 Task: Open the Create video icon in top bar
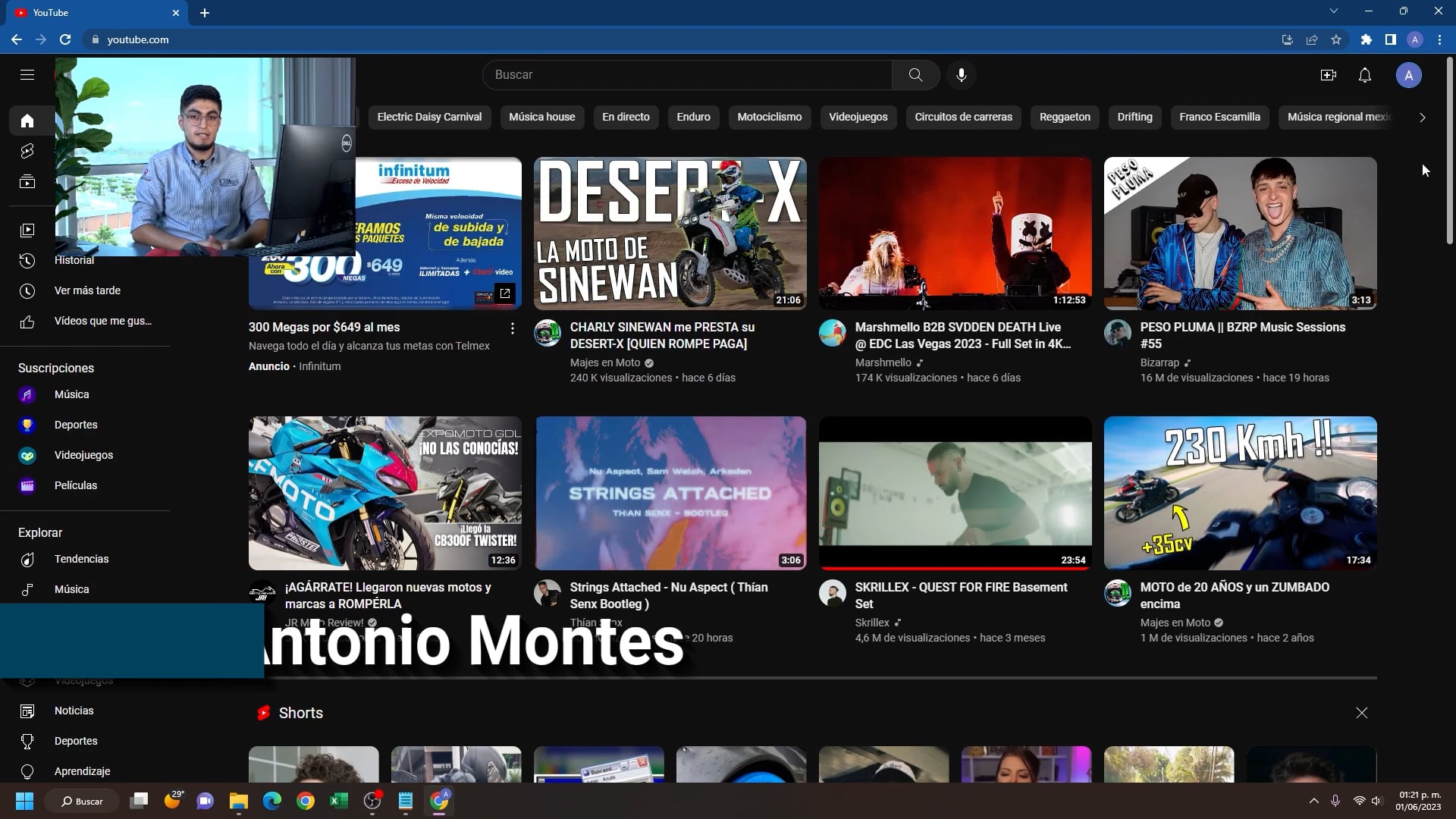[1329, 74]
